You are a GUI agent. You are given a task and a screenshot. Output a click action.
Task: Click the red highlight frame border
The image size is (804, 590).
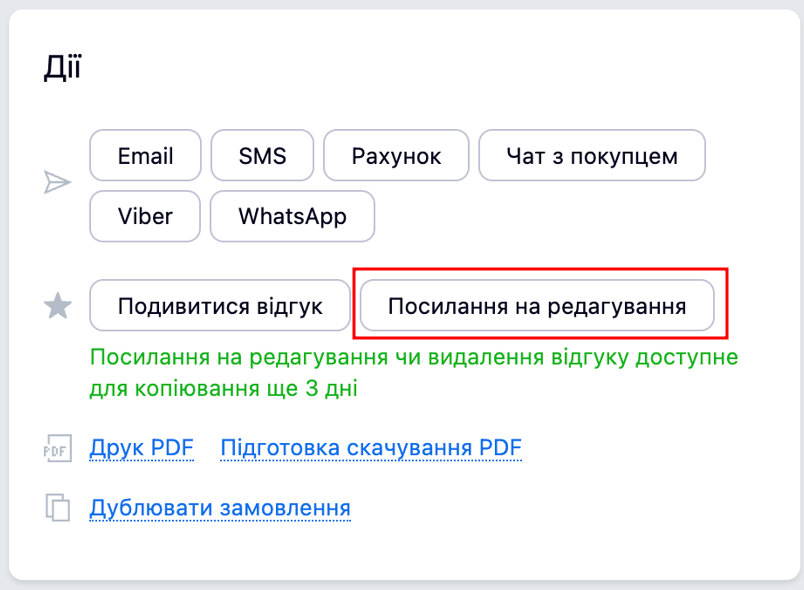click(x=540, y=269)
